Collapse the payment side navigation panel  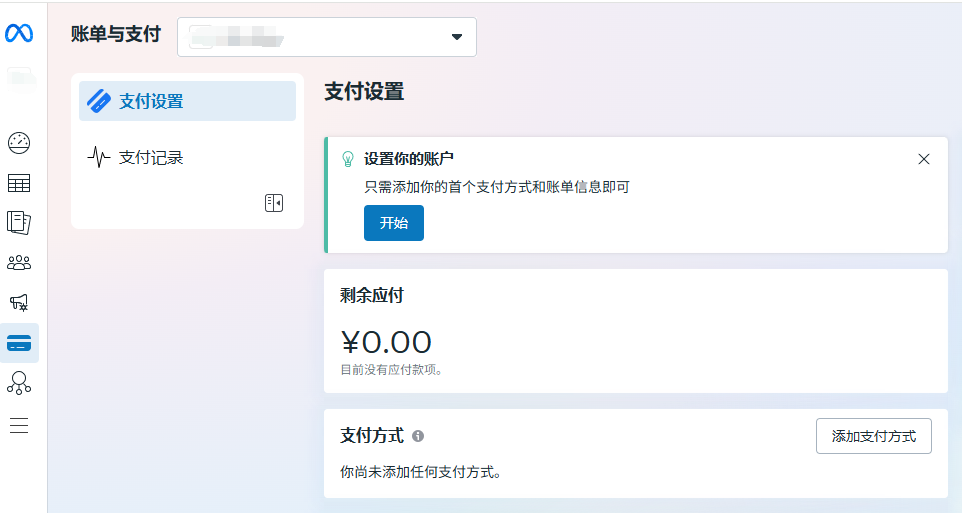(x=273, y=203)
